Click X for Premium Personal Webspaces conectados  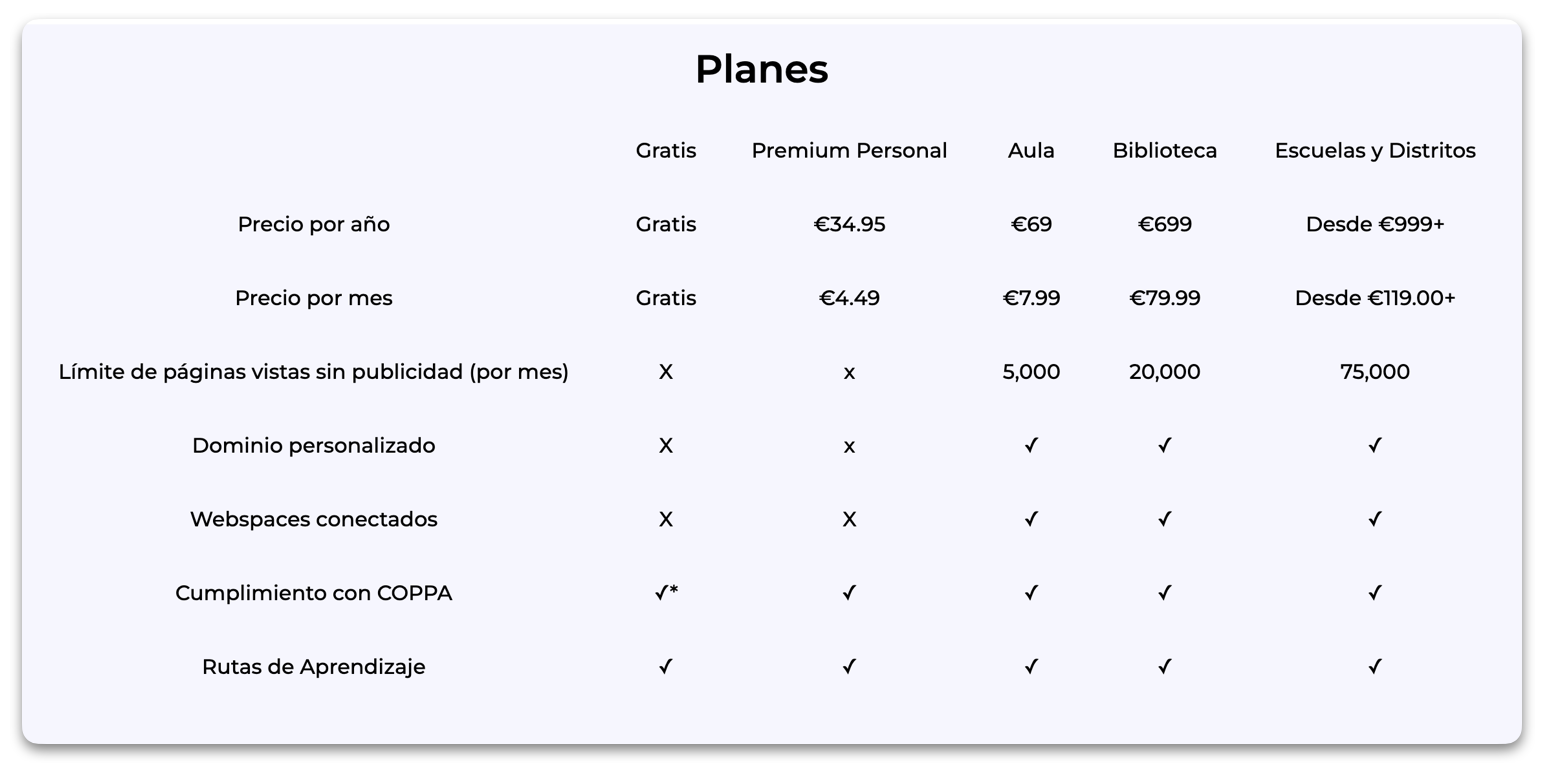tap(849, 519)
